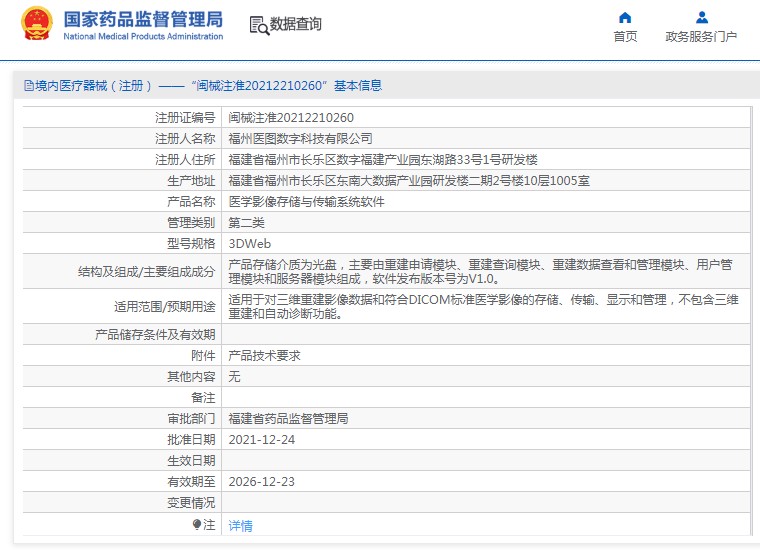Screen dimensions: 760x550
Task: Click the 注册人住所 address value
Action: click(383, 159)
